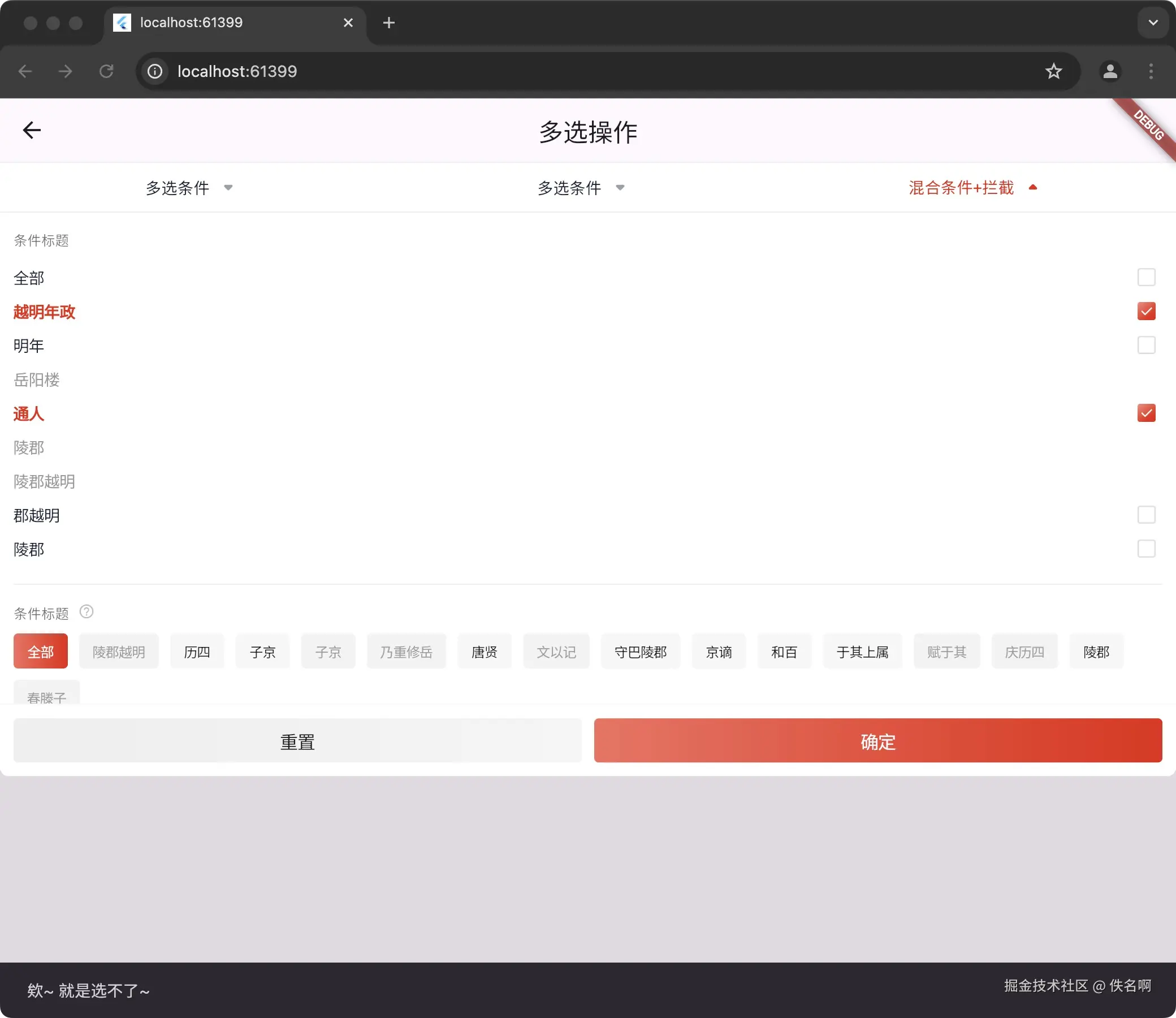1176x1018 pixels.
Task: Open a new tab with the plus icon
Action: click(388, 23)
